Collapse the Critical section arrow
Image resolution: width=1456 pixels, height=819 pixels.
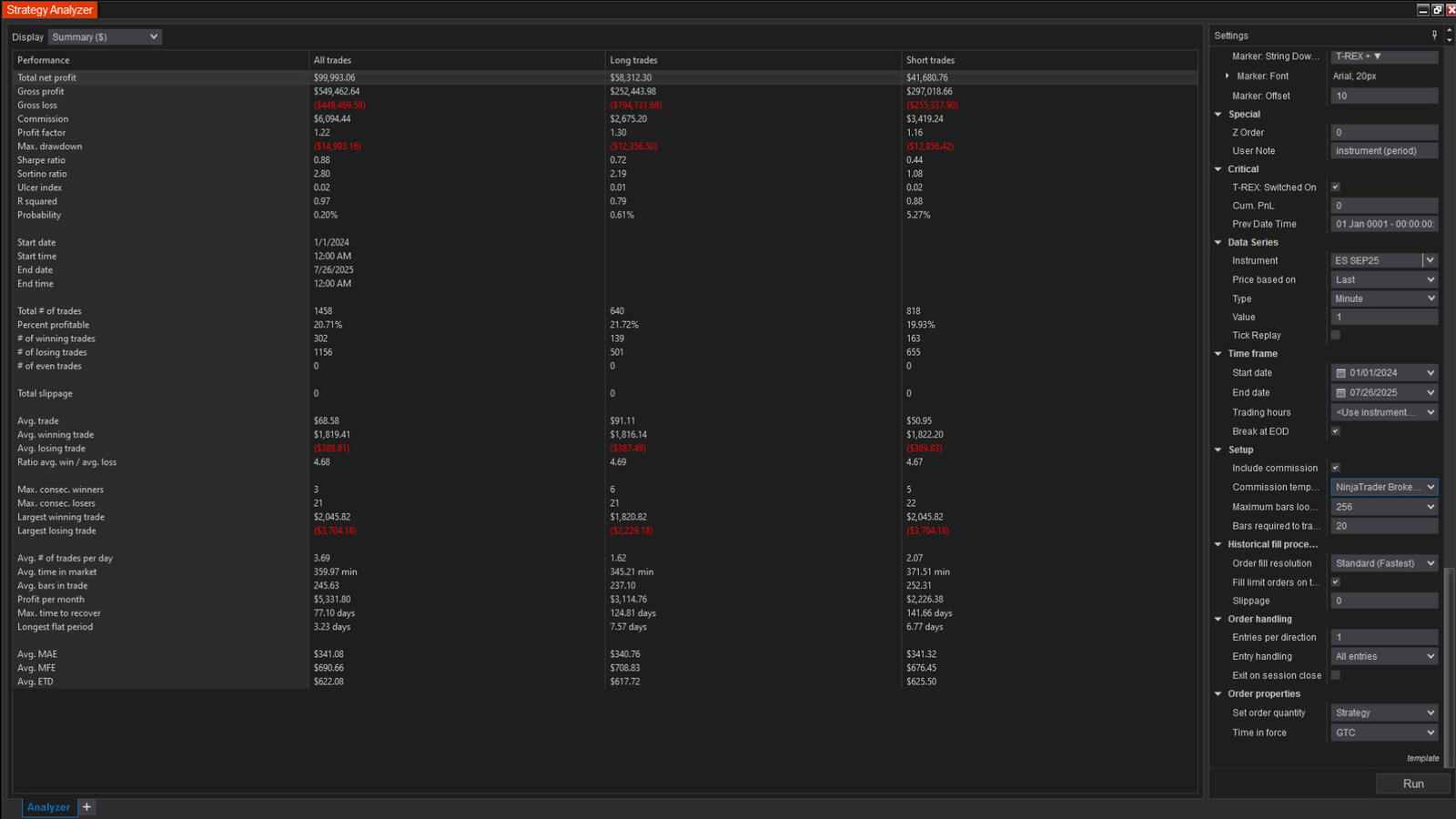[x=1218, y=169]
